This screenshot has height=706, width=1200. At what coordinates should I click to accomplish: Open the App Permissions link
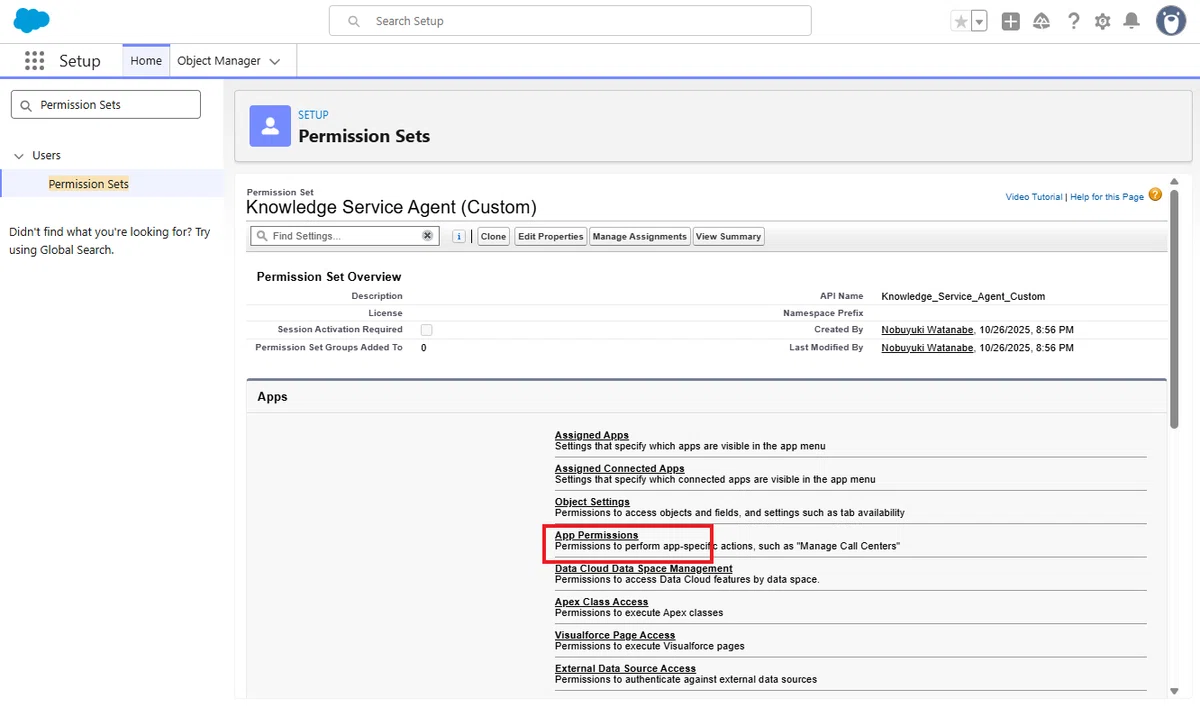(596, 535)
